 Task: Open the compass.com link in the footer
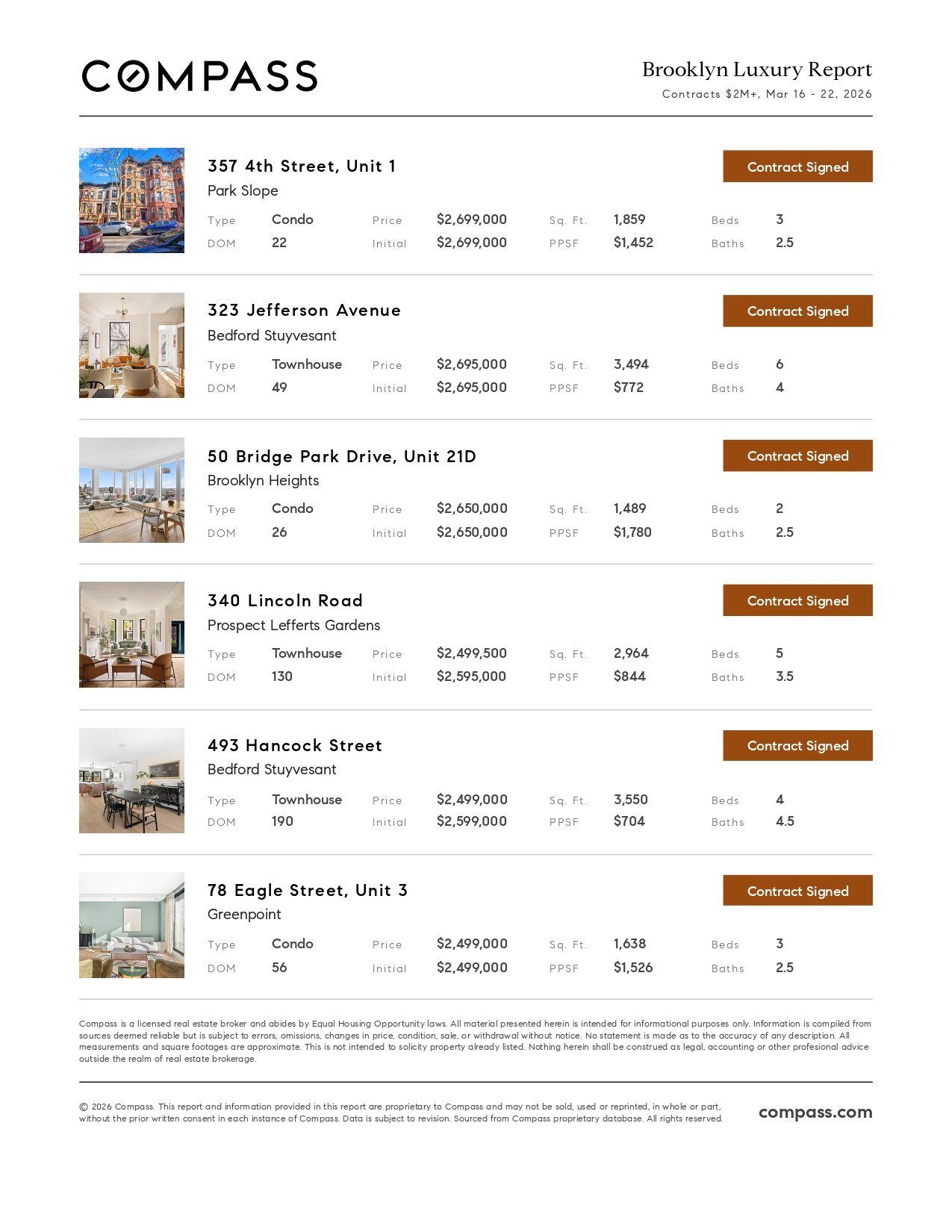tap(815, 1112)
